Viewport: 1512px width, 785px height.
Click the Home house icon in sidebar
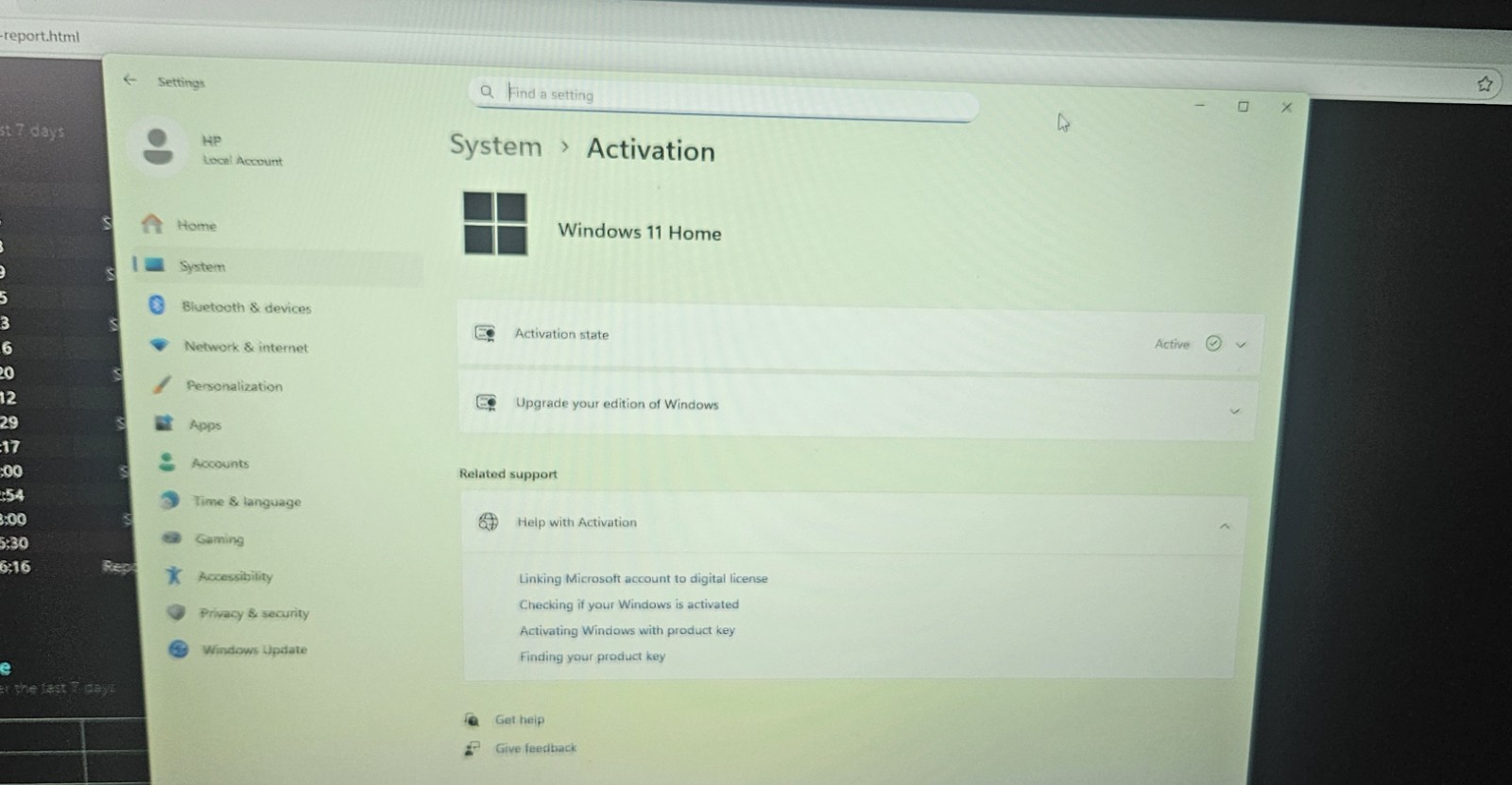coord(152,224)
